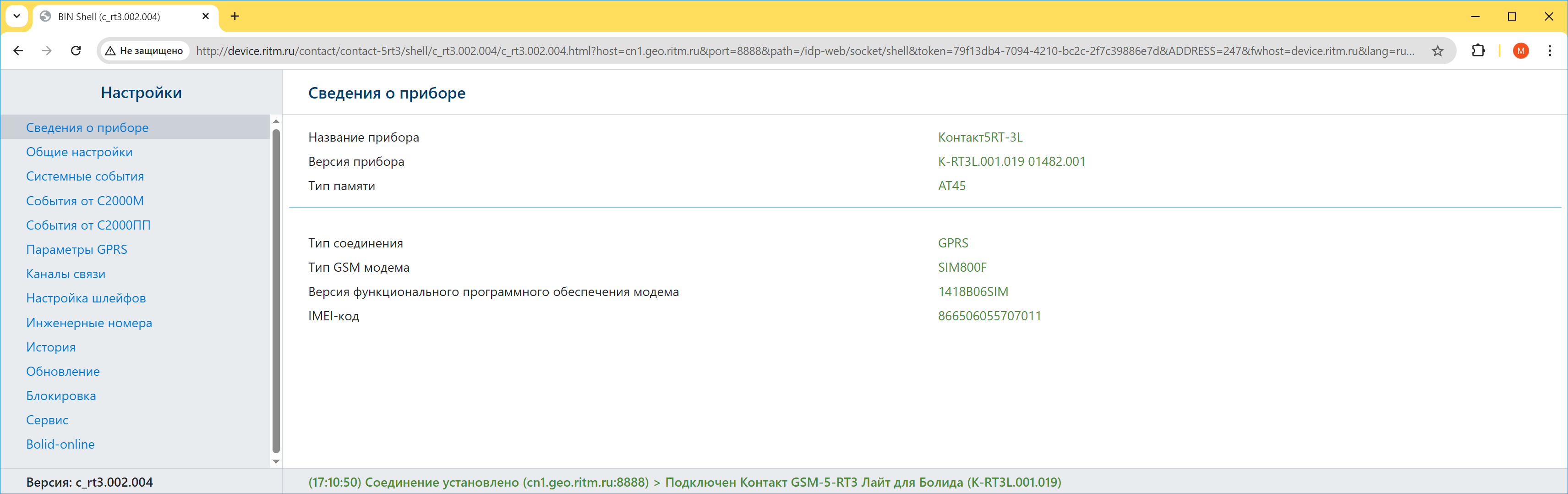
Task: Click the sidebar scrollbar up arrow
Action: (276, 121)
